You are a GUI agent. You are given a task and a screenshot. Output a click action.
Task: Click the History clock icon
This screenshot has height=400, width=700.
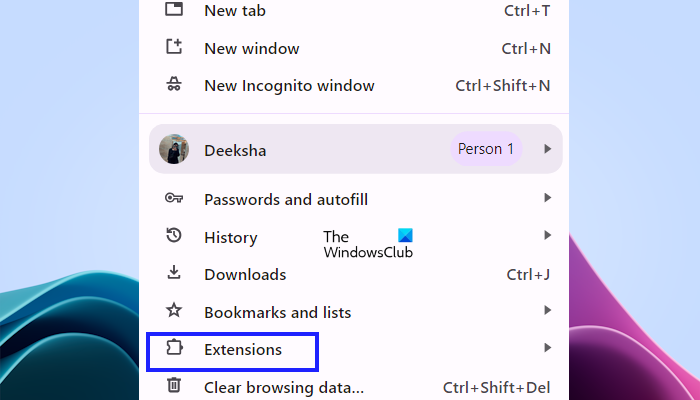click(174, 237)
